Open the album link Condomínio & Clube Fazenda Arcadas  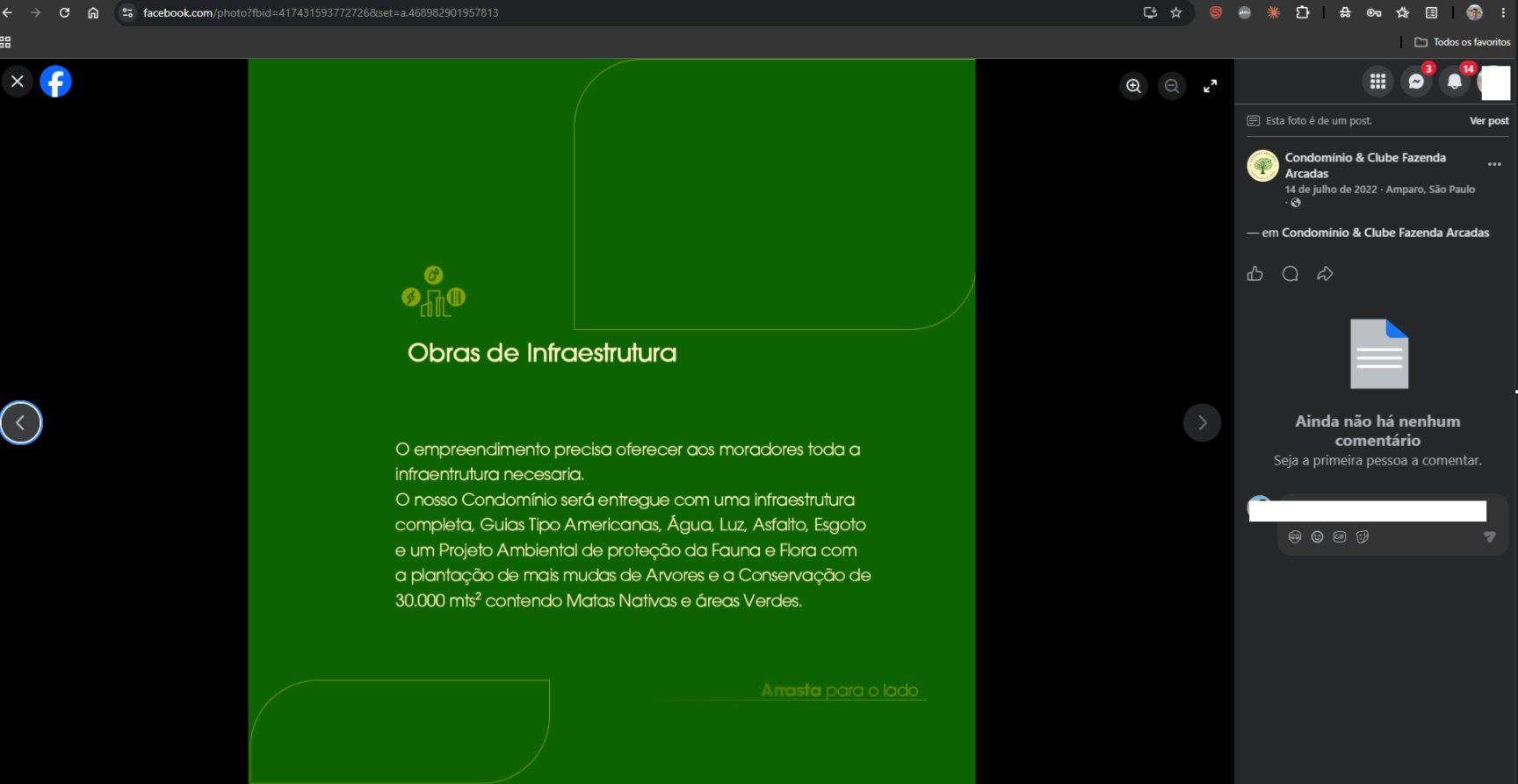pyautogui.click(x=1385, y=233)
